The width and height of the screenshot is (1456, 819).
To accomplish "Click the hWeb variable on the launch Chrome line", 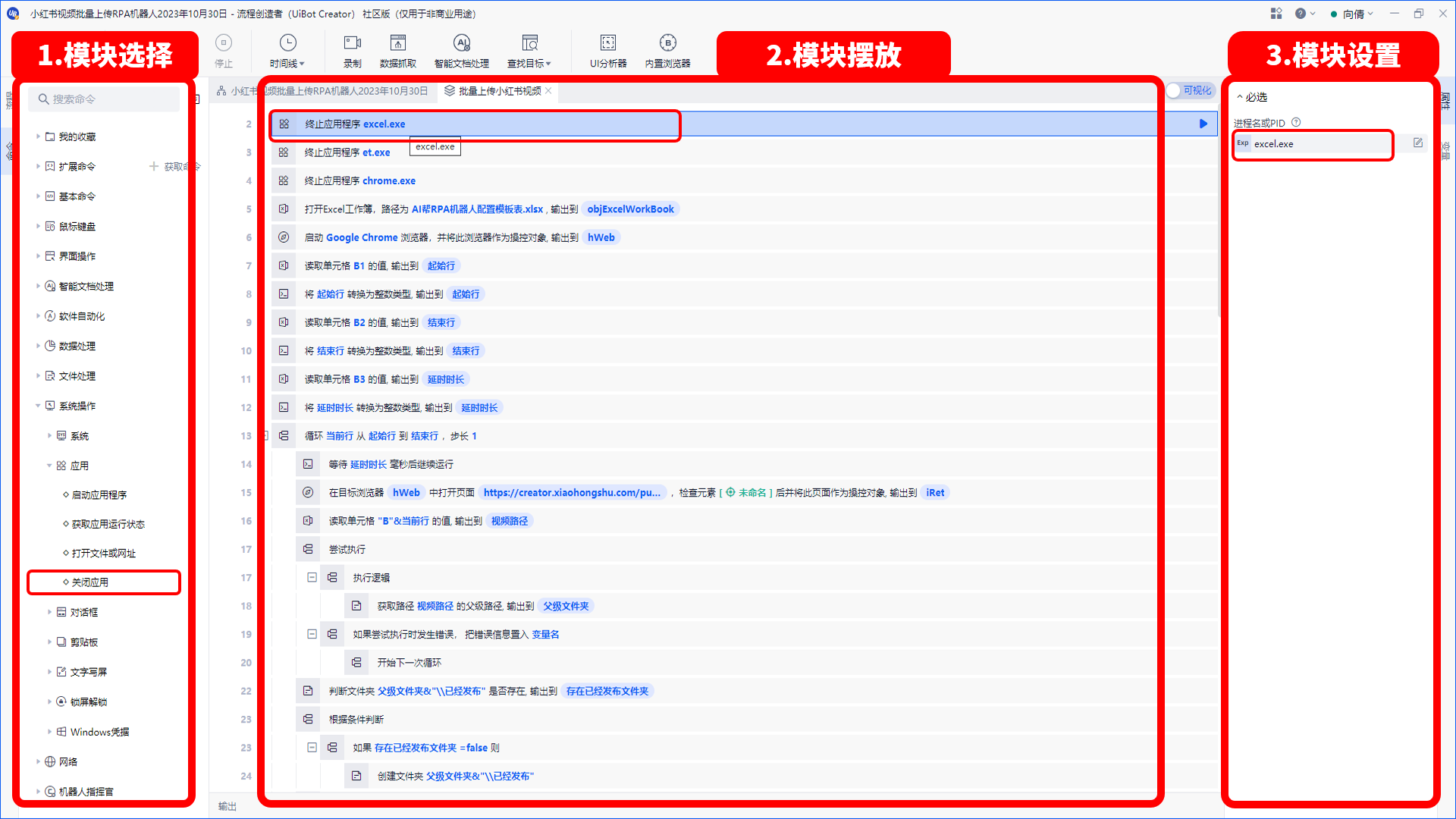I will coord(601,237).
